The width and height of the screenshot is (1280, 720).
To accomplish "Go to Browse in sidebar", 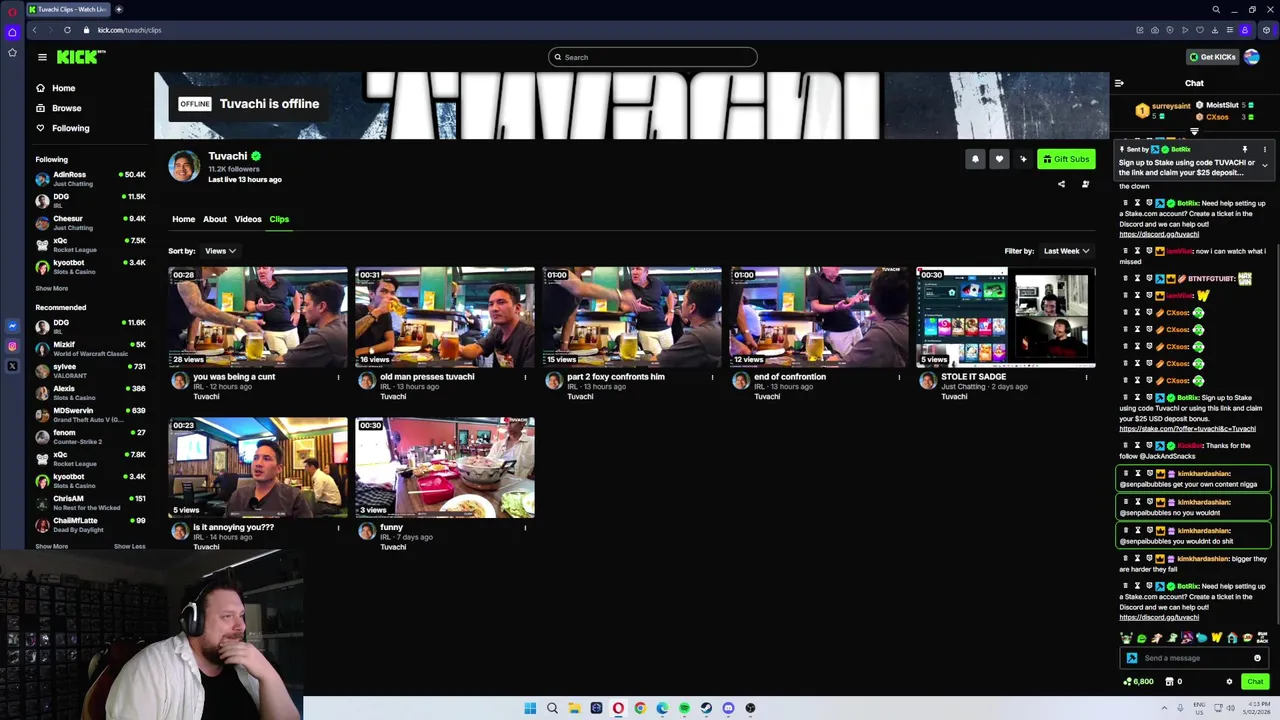I will point(58,108).
